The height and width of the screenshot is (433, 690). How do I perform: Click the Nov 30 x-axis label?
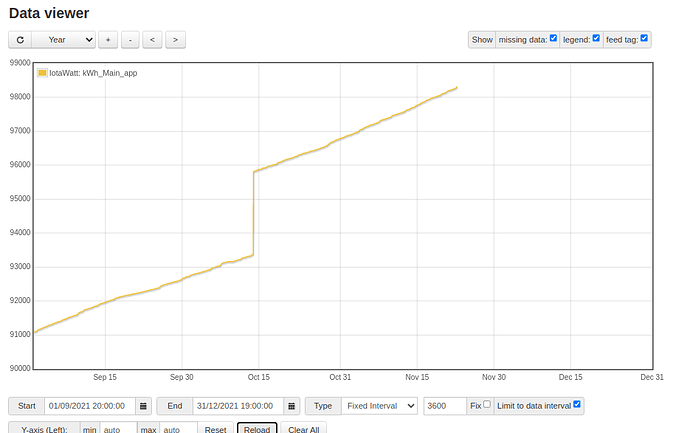[494, 377]
